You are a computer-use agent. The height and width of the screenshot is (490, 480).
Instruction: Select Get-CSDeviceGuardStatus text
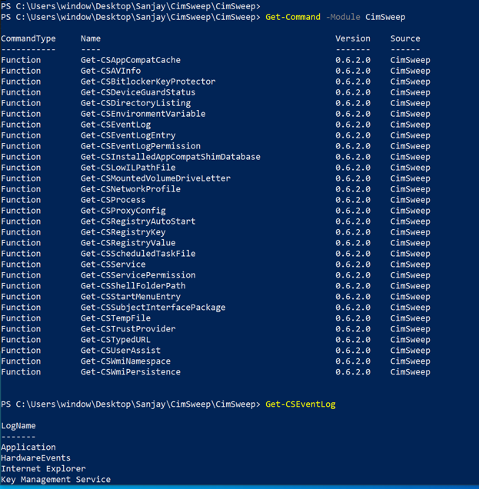coord(138,92)
